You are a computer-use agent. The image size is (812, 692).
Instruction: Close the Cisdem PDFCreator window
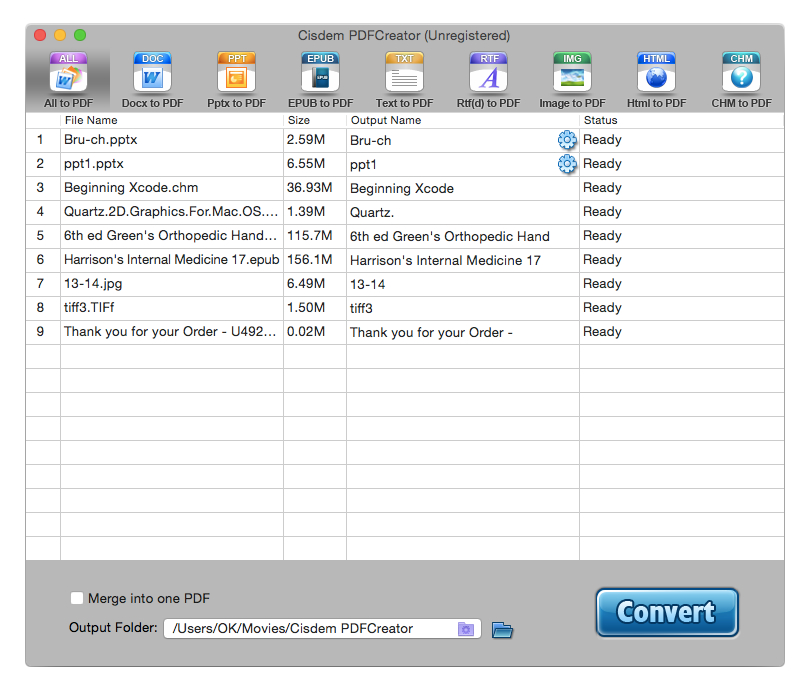[40, 35]
